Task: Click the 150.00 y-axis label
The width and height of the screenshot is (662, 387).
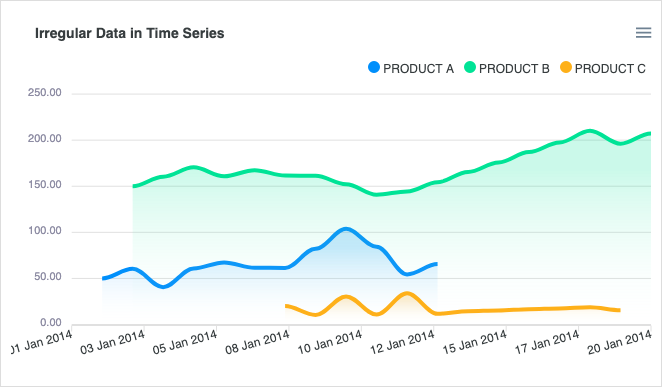Action: click(x=45, y=184)
